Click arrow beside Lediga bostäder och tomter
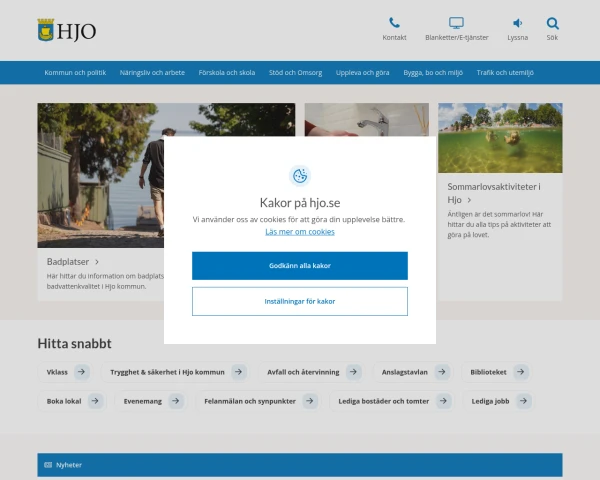600x480 pixels. tap(443, 401)
